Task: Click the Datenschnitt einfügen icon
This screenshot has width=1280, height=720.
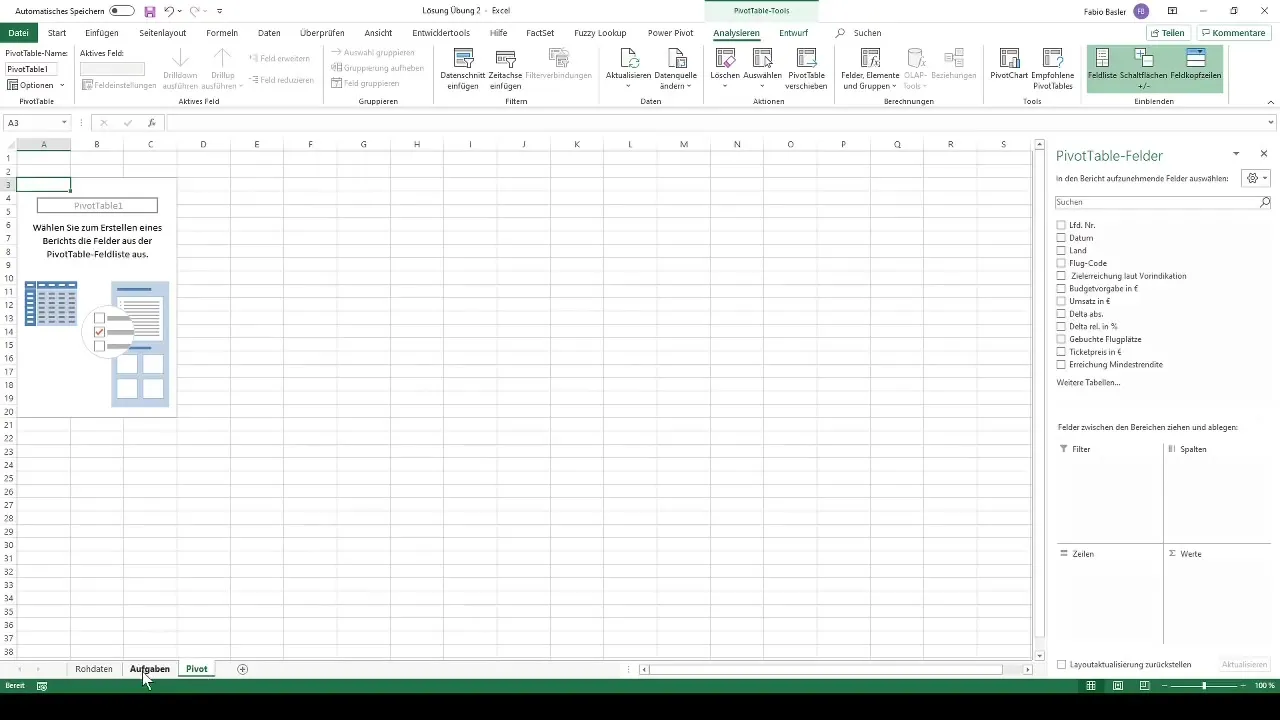Action: [463, 58]
